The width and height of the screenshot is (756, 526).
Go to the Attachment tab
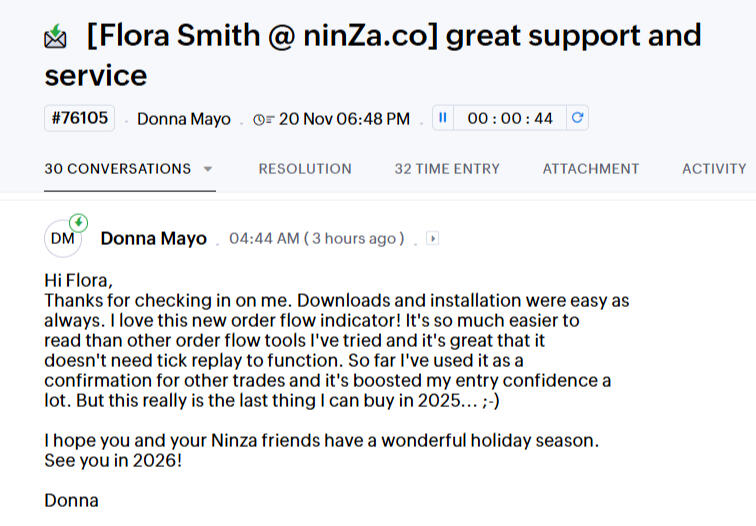point(591,169)
